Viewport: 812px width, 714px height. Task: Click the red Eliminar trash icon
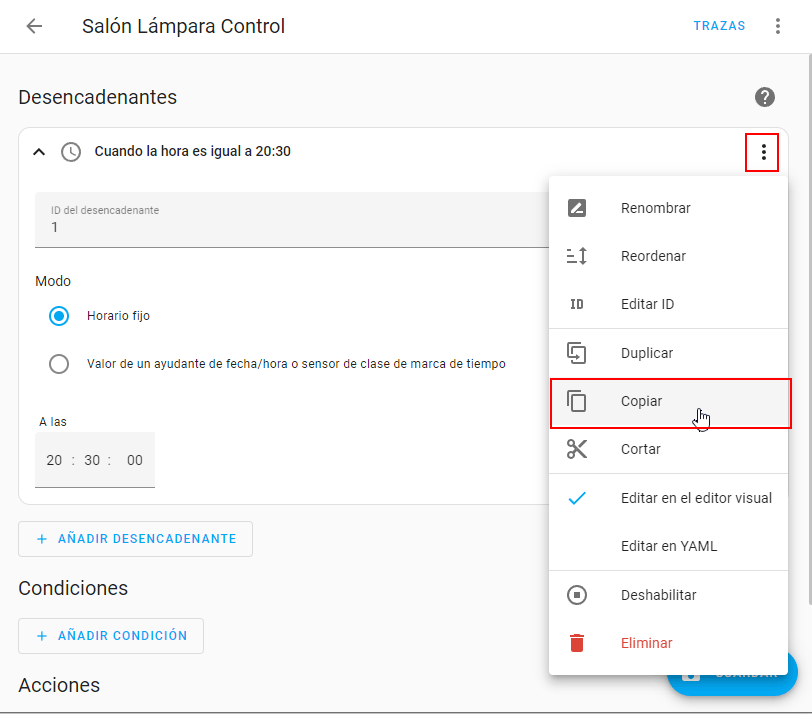pyautogui.click(x=577, y=643)
